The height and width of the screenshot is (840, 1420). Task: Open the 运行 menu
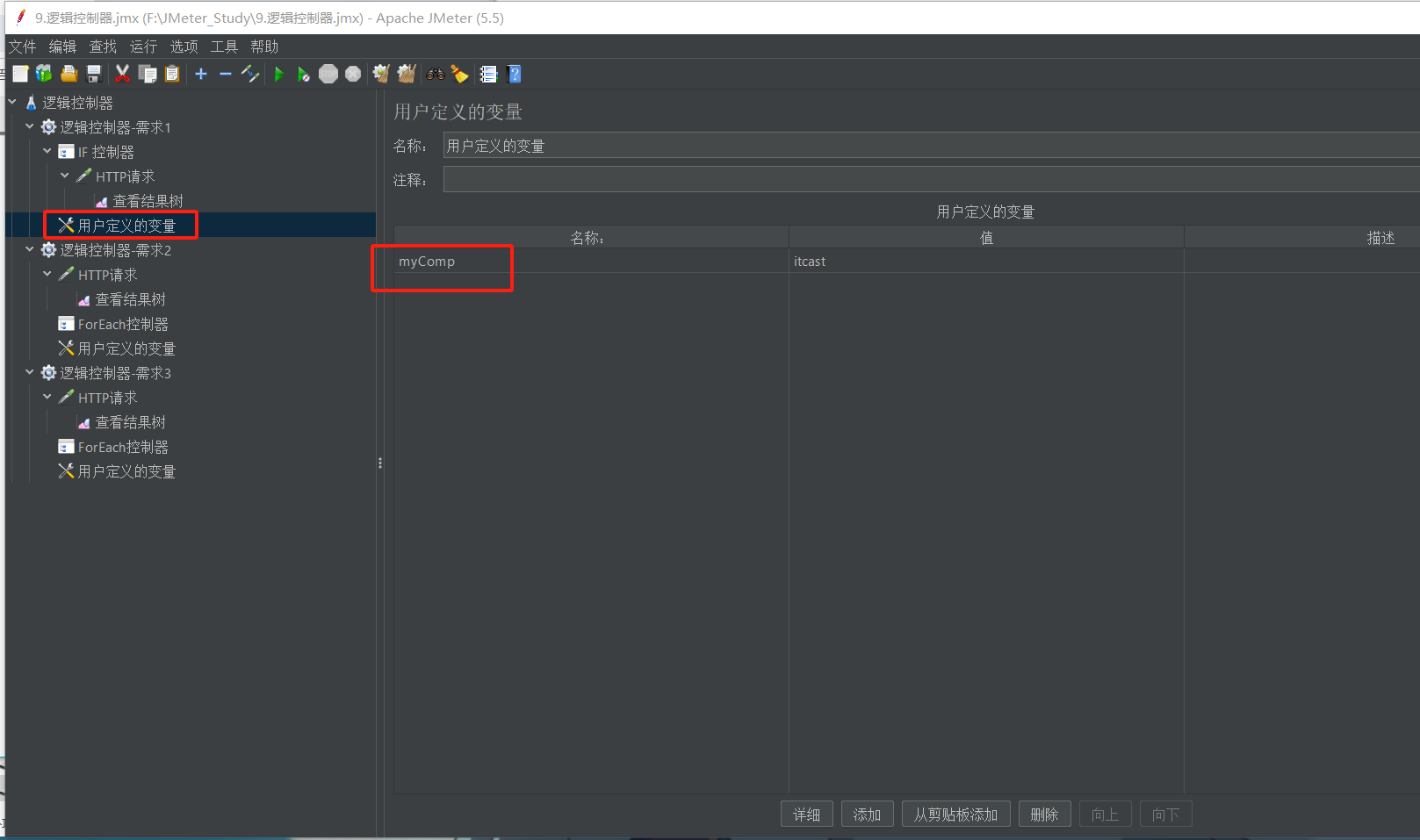[144, 47]
